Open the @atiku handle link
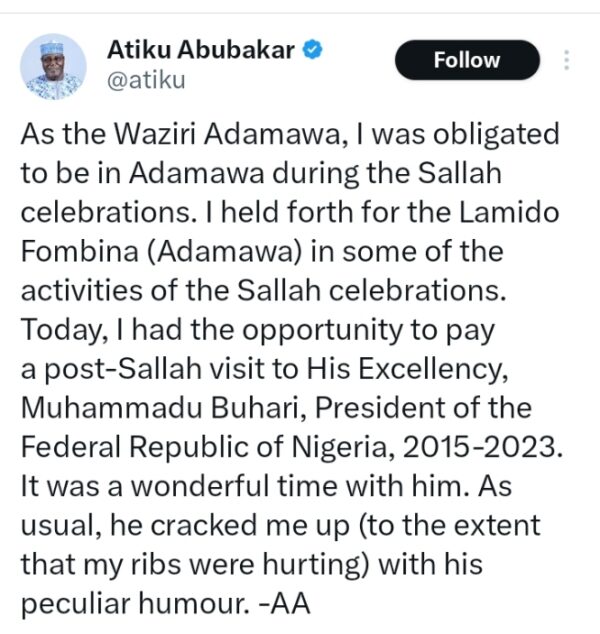 146,80
